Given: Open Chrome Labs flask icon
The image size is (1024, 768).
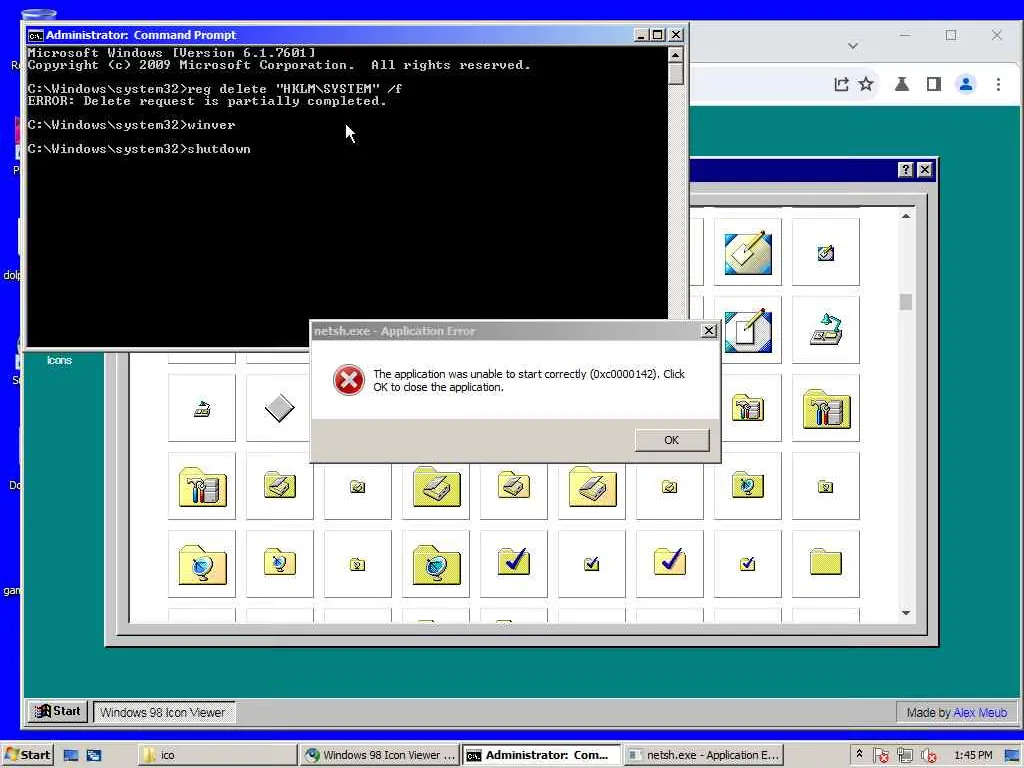Looking at the screenshot, I should [902, 84].
